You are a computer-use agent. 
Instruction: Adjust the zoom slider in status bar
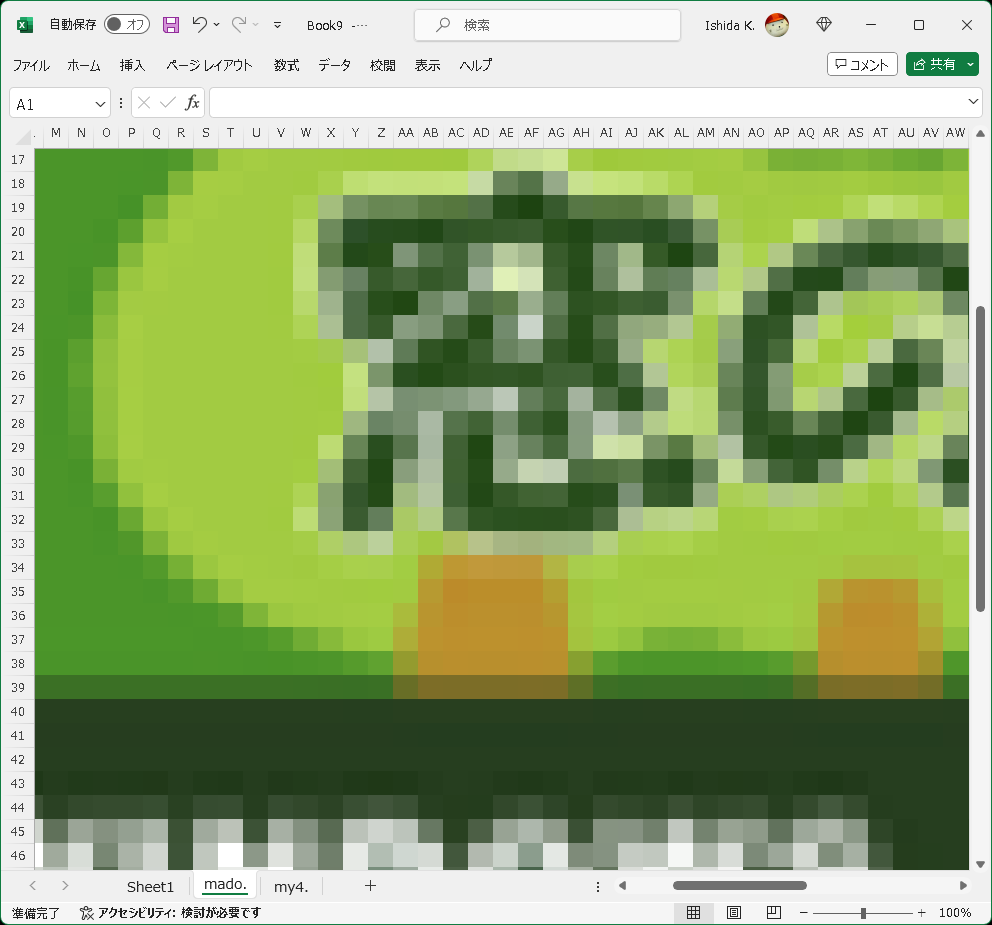point(863,912)
